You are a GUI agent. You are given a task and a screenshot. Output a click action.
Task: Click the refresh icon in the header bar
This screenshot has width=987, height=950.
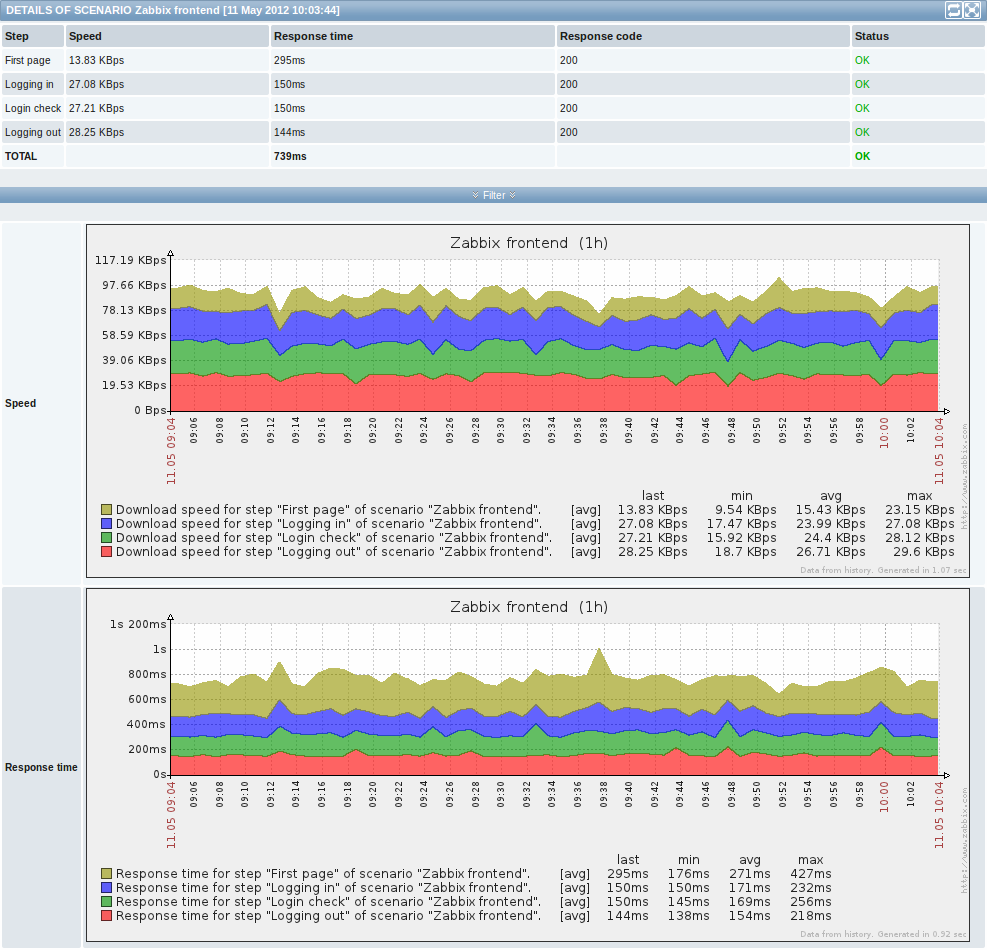click(954, 10)
